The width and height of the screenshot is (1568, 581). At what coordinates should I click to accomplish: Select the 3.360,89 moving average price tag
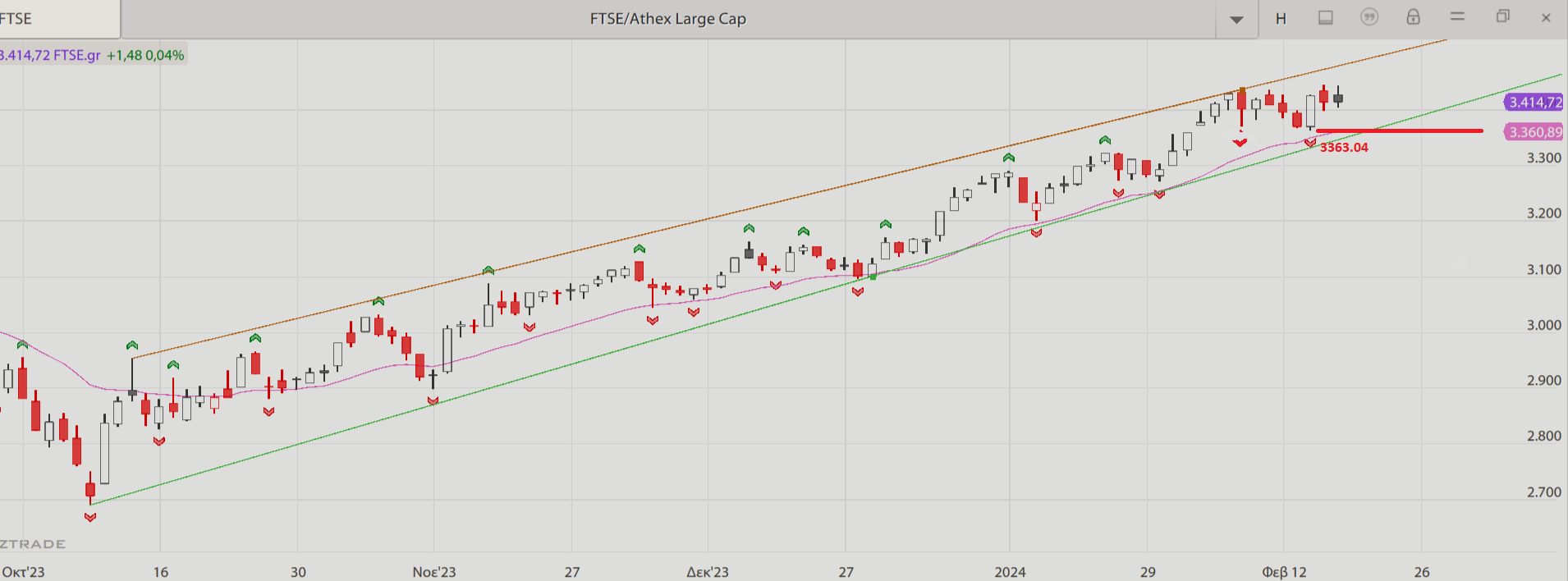click(1534, 132)
